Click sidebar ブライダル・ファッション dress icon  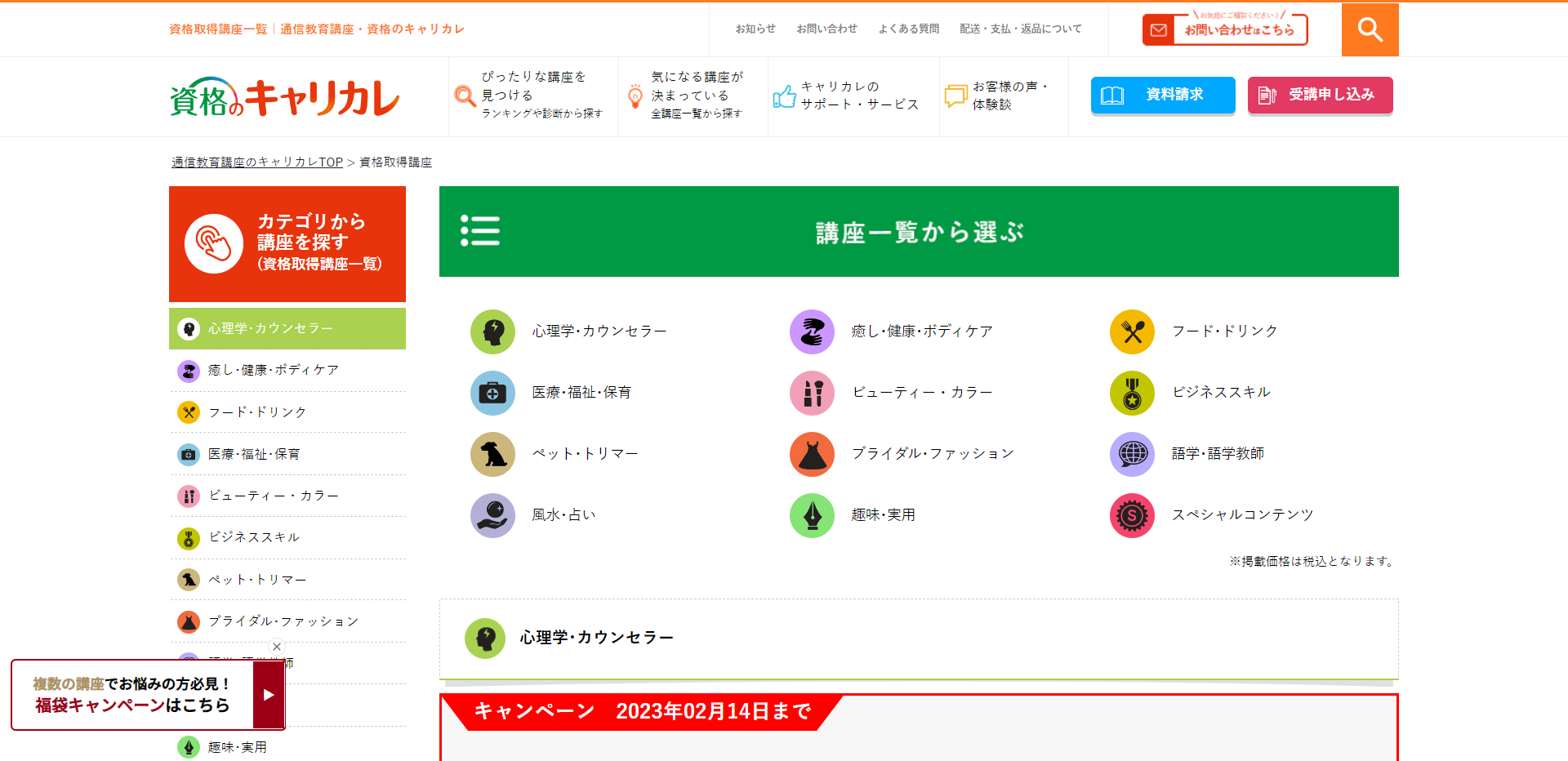pyautogui.click(x=189, y=621)
